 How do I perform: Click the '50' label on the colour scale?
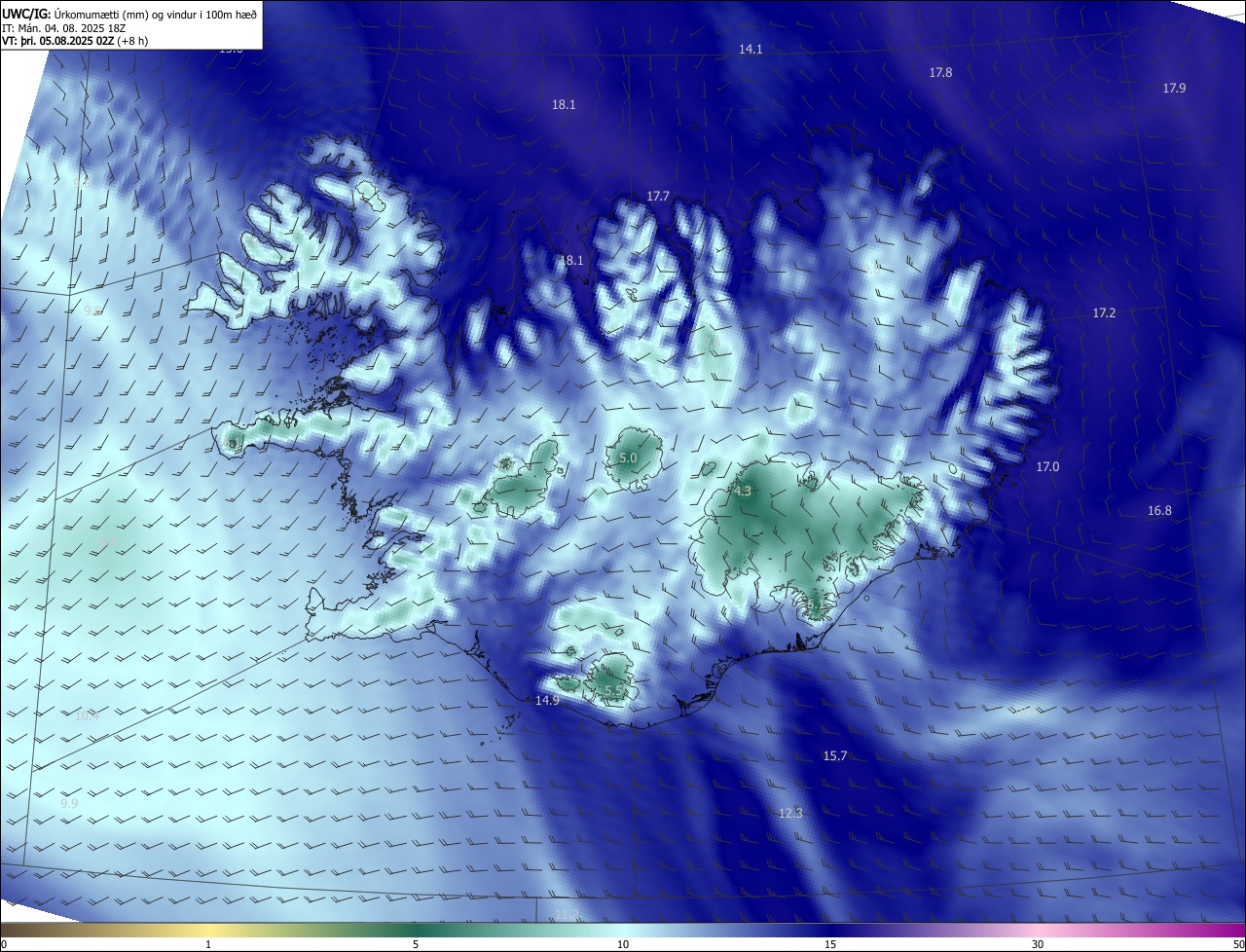[x=1238, y=944]
